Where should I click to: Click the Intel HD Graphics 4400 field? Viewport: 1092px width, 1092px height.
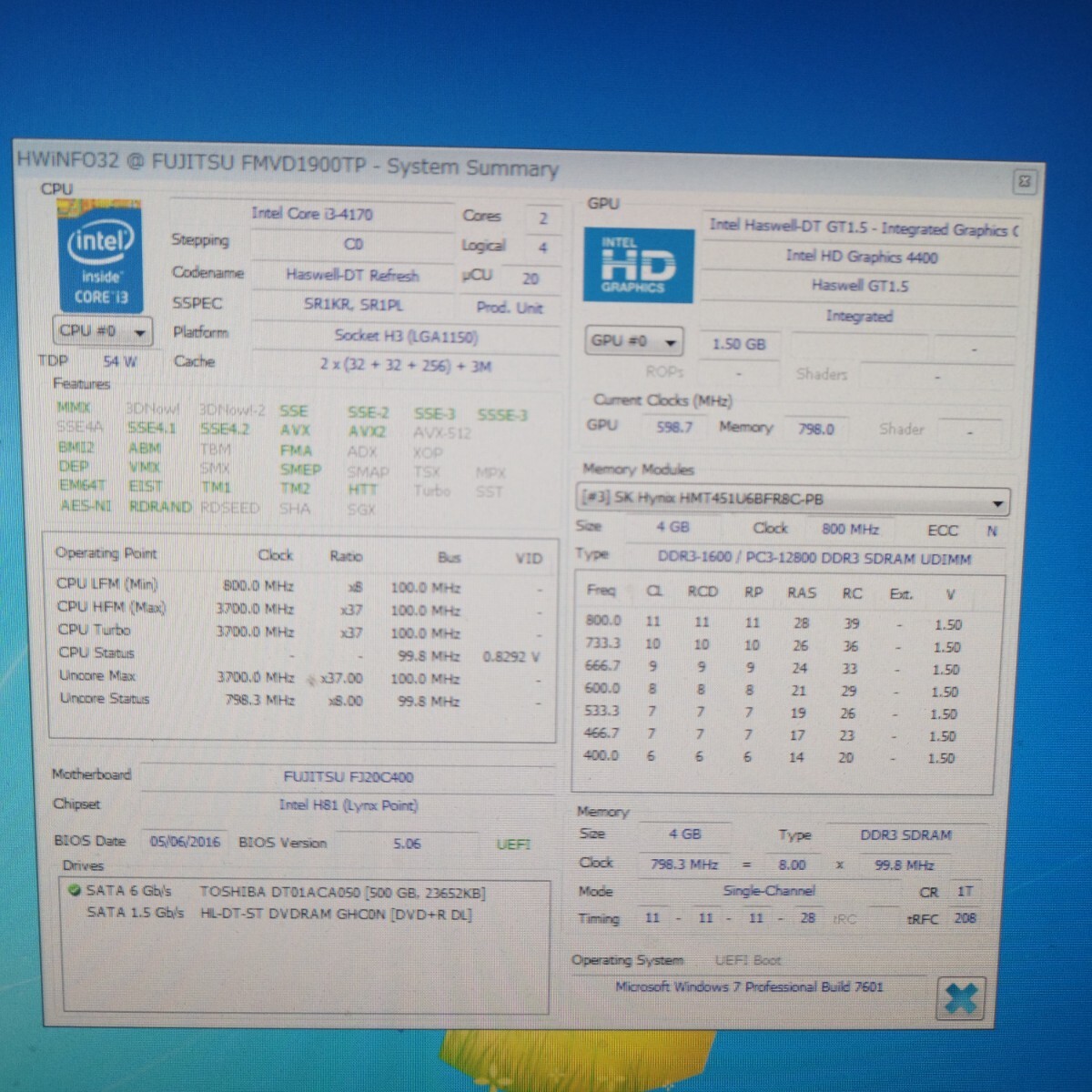(x=861, y=258)
